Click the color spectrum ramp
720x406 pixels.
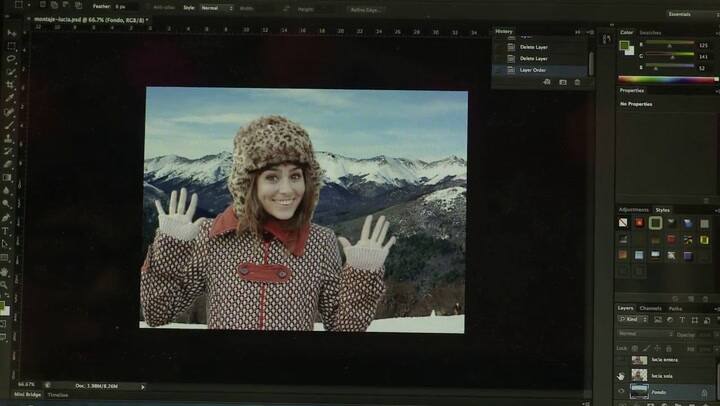pyautogui.click(x=667, y=79)
